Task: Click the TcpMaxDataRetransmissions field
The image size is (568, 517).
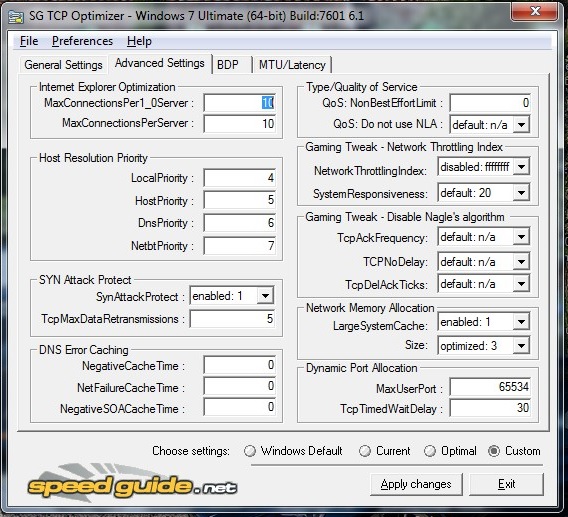Action: point(232,319)
